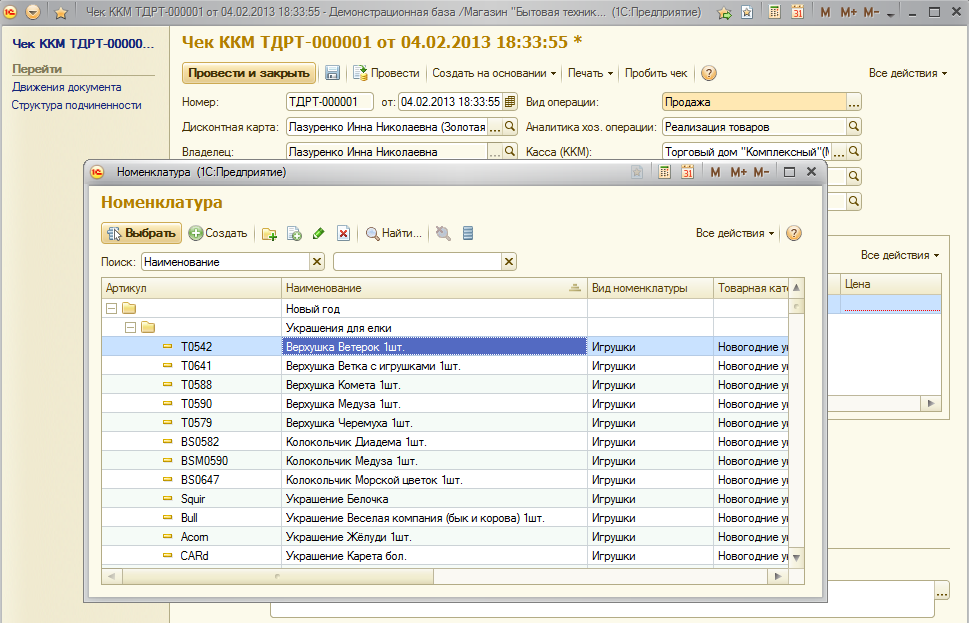Open the 'Печать' dropdown menu

(x=590, y=73)
